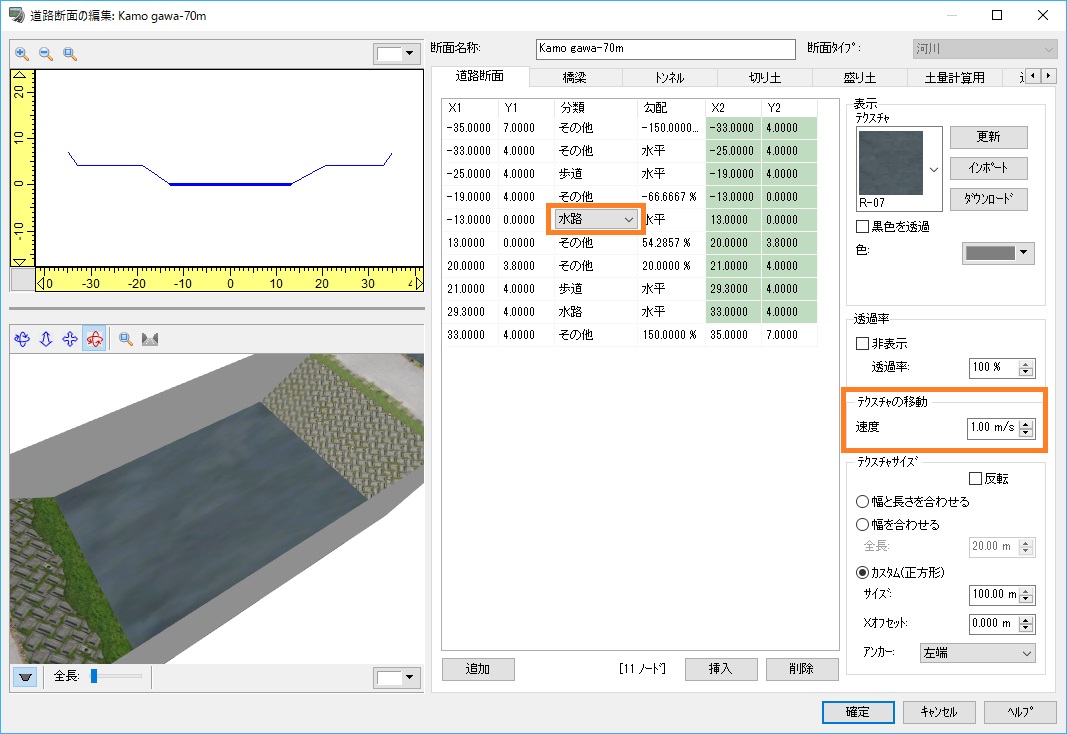Click the gray road view icon

pyautogui.click(x=152, y=339)
